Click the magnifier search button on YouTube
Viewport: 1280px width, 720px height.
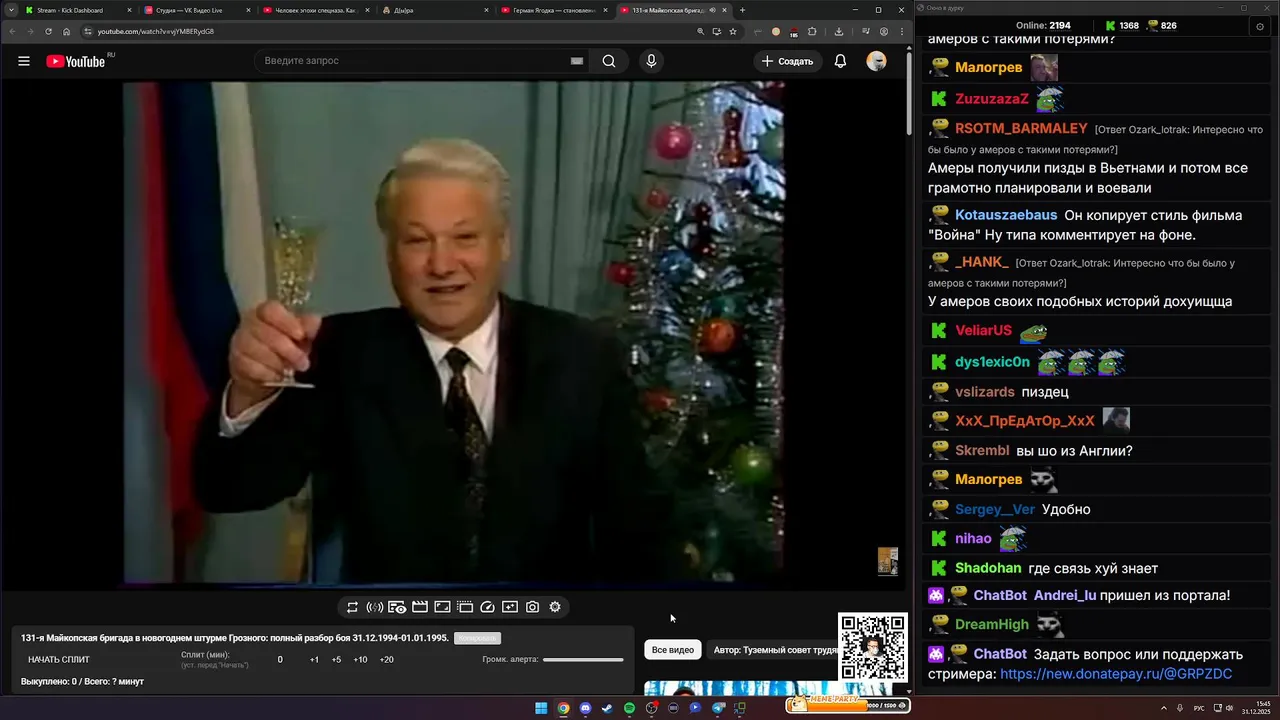(x=609, y=61)
